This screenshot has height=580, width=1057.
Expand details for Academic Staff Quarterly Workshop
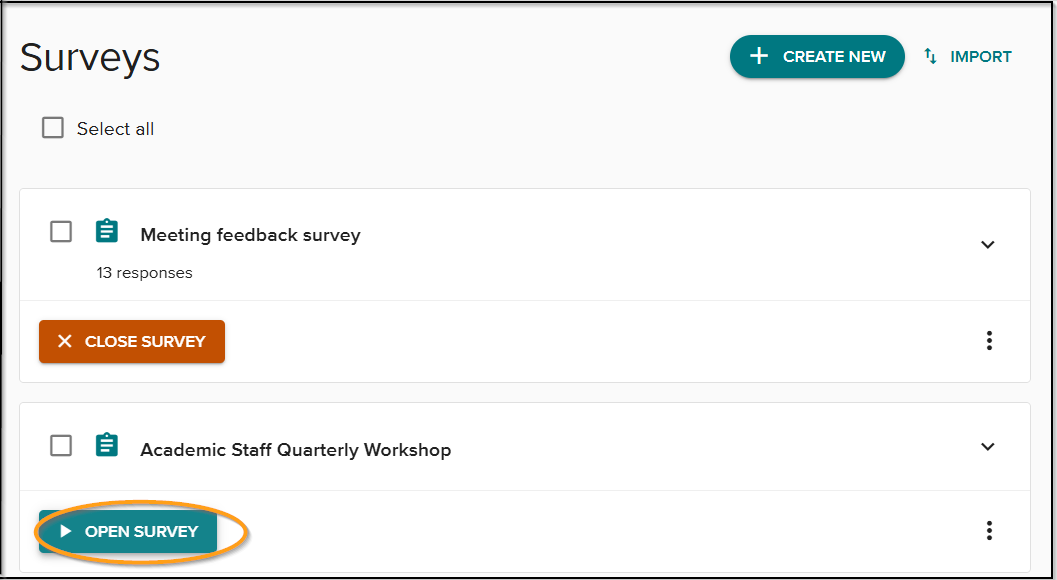(x=988, y=447)
